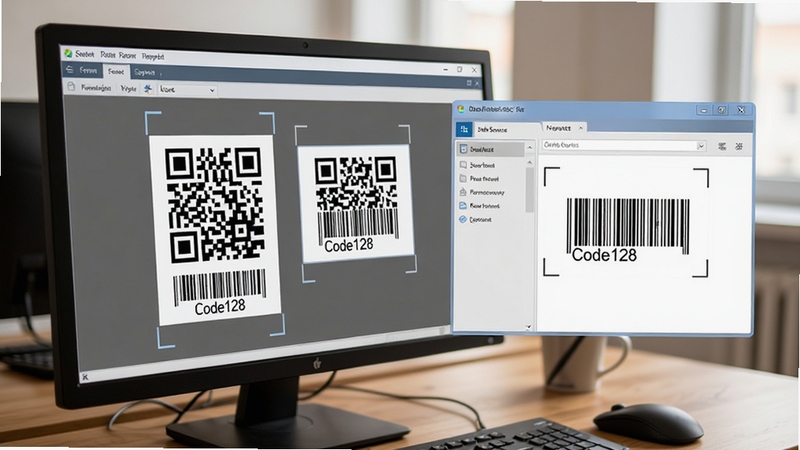The image size is (800, 450).
Task: Click the green app logo on the monitor window
Action: click(x=68, y=53)
